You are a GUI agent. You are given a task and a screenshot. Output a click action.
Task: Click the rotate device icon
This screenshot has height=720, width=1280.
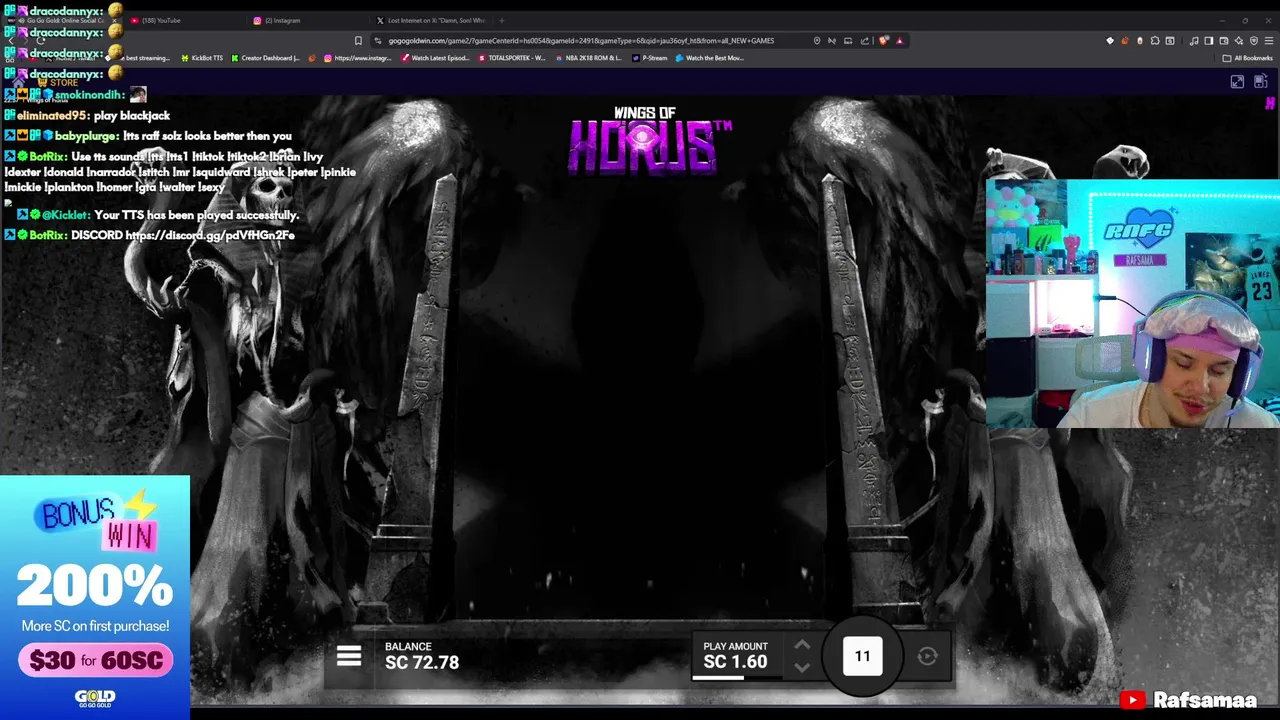[x=1260, y=82]
